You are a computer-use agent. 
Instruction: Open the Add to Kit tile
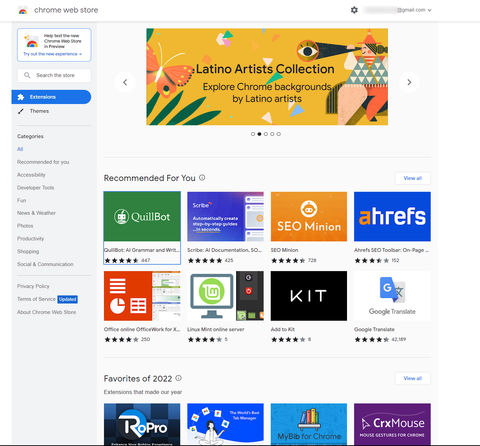pyautogui.click(x=309, y=307)
